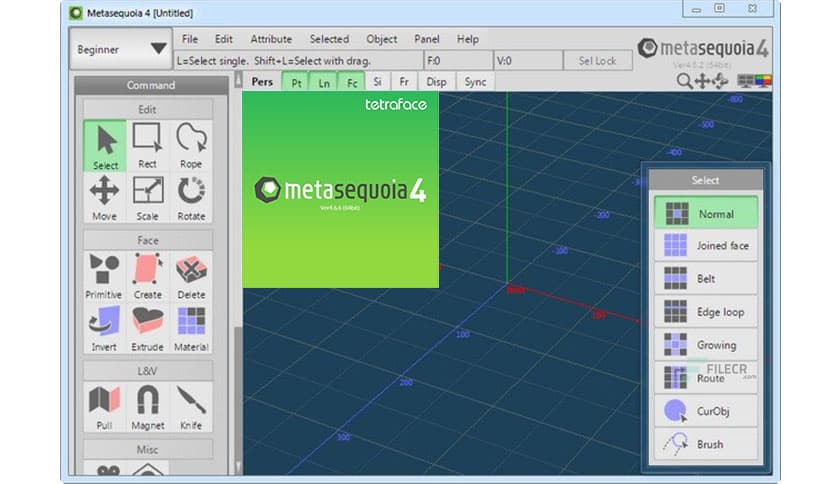Click the Sel Lock button
Screen dimensions: 836x484
[598, 61]
